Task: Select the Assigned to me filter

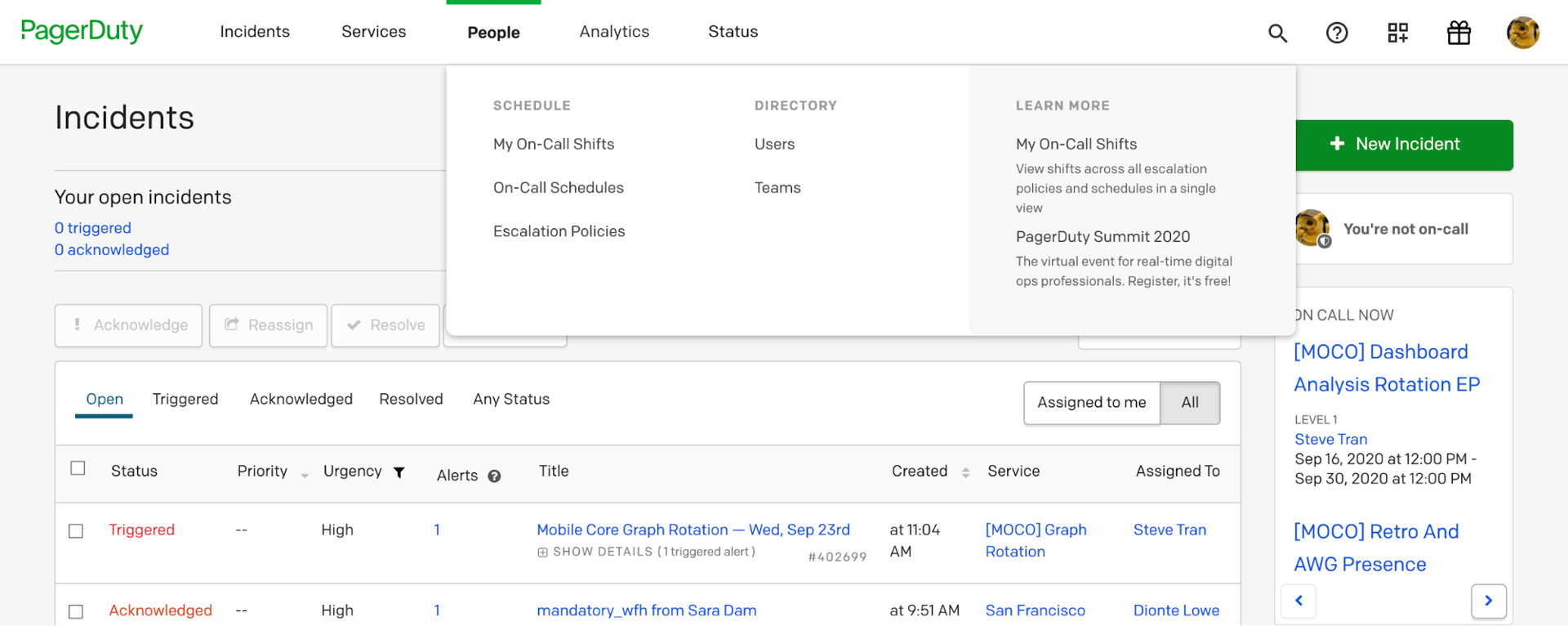Action: tap(1091, 403)
